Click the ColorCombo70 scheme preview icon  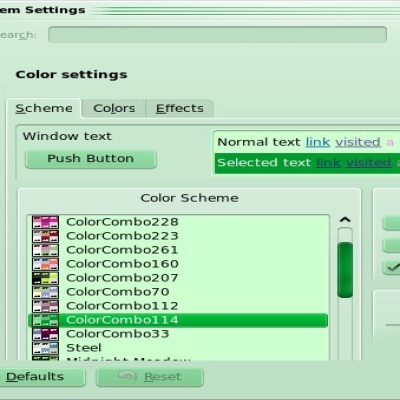coord(45,292)
